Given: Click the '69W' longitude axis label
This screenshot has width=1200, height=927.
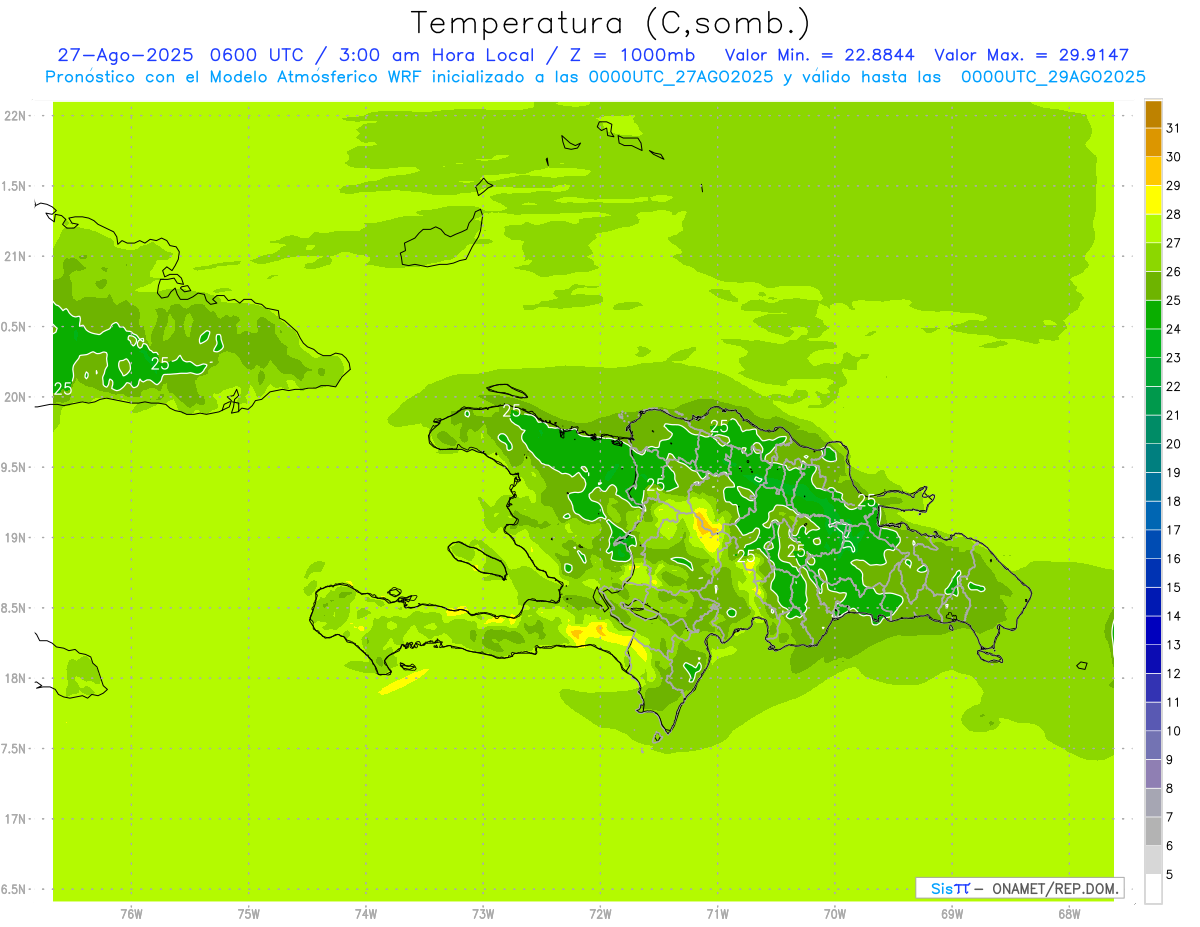Looking at the screenshot, I should coord(952,914).
